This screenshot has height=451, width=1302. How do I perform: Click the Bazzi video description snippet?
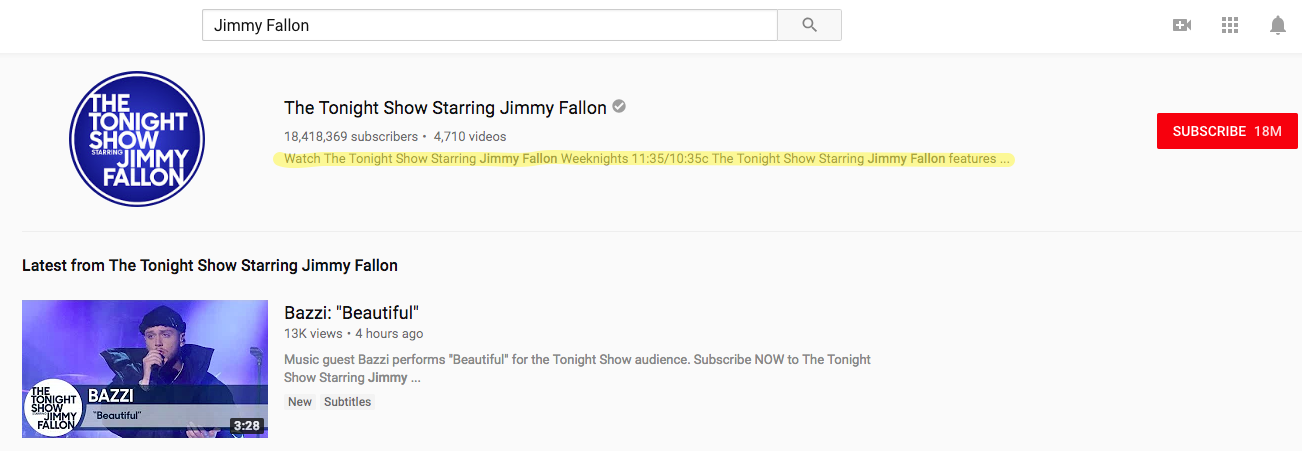577,369
